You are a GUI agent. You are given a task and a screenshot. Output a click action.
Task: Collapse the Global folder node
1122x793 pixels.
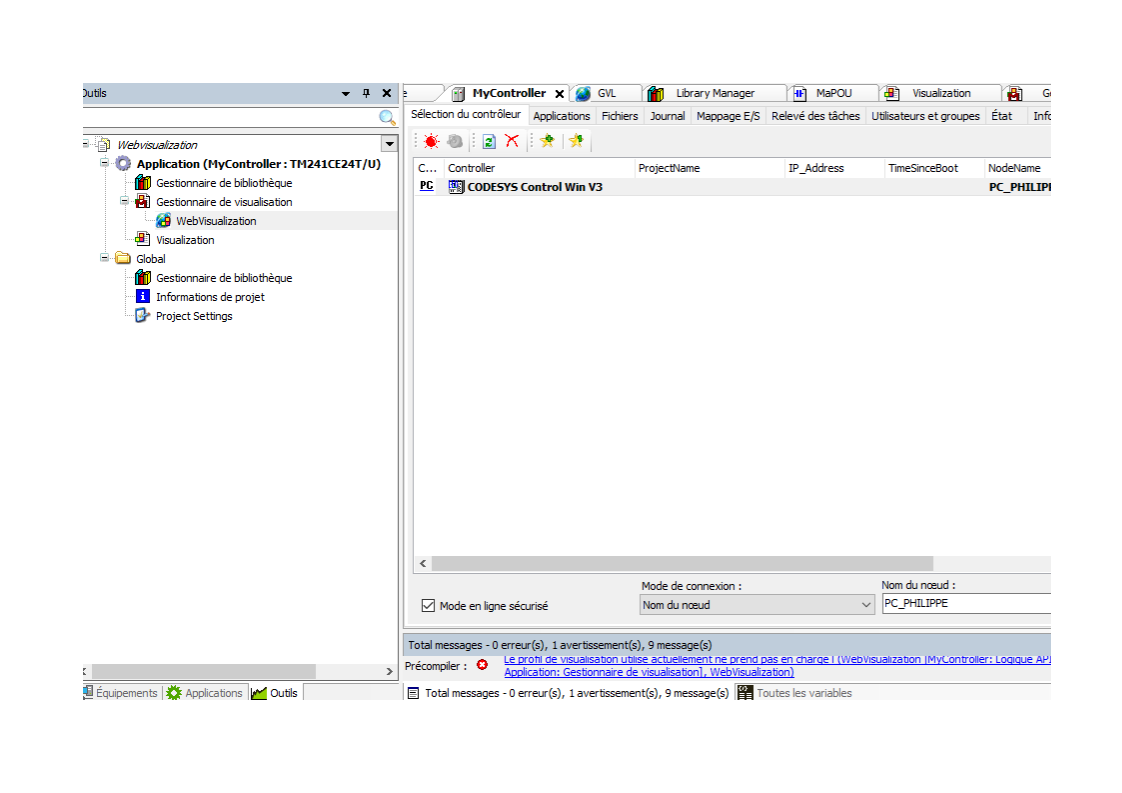pos(105,259)
